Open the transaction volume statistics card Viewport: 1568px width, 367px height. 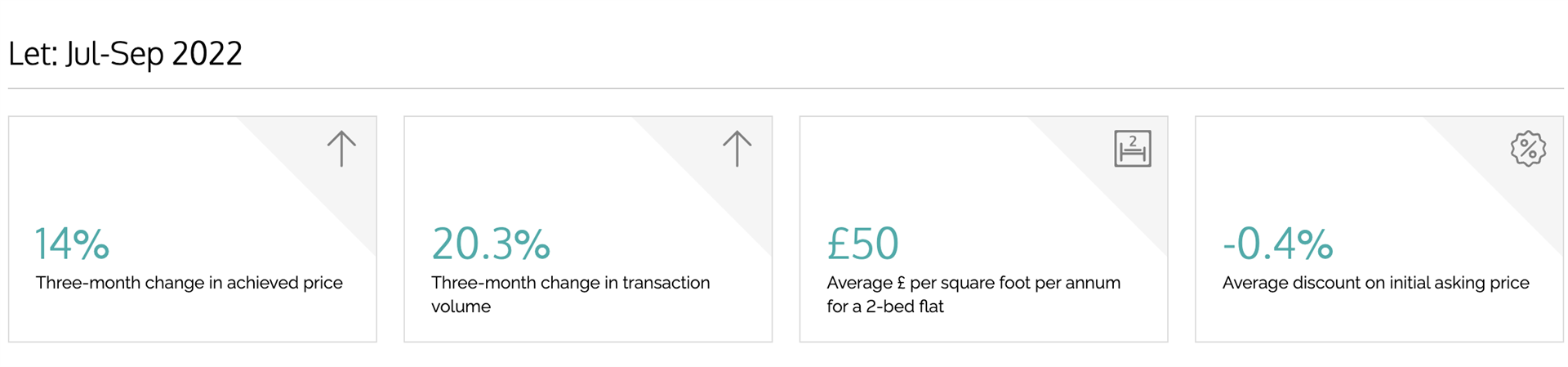coord(588,229)
